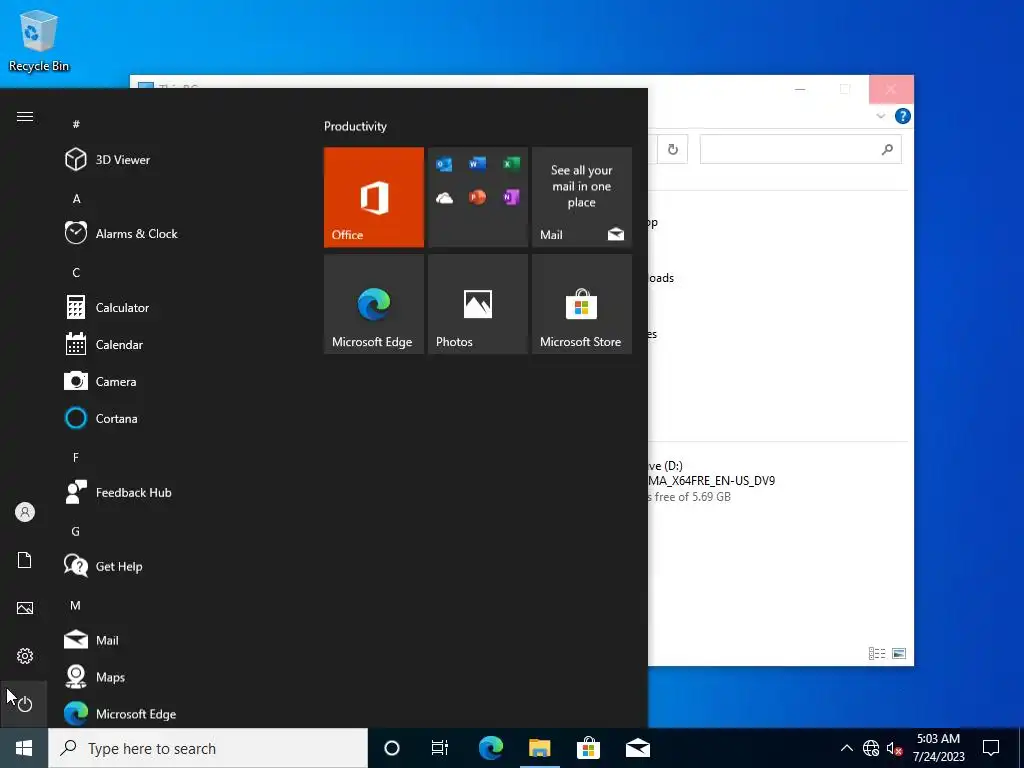Open the Action Center notifications icon

point(991,748)
